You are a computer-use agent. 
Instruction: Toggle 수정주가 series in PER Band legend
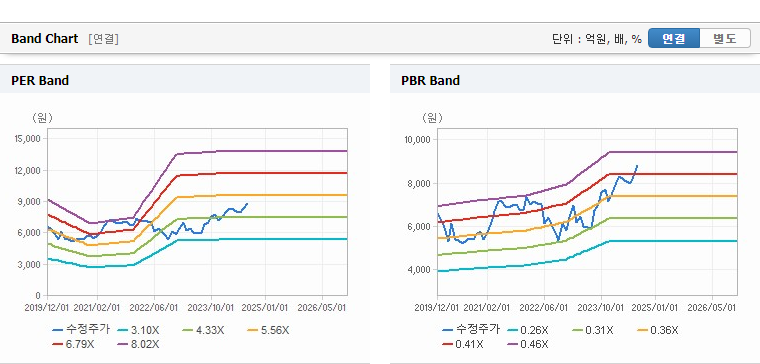(81, 330)
